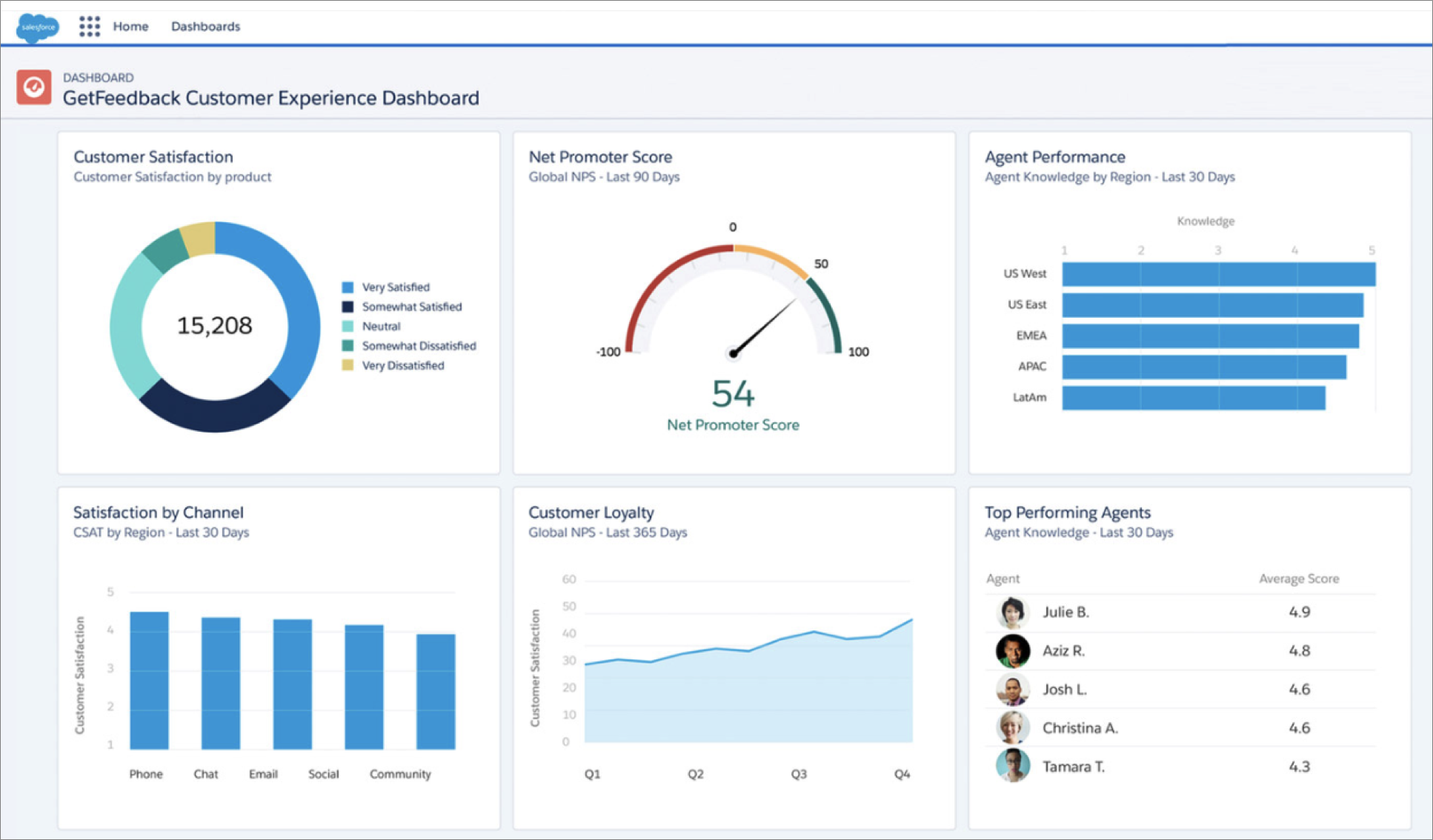The width and height of the screenshot is (1433, 840).
Task: Click the Community channel bar
Action: pyautogui.click(x=436, y=691)
